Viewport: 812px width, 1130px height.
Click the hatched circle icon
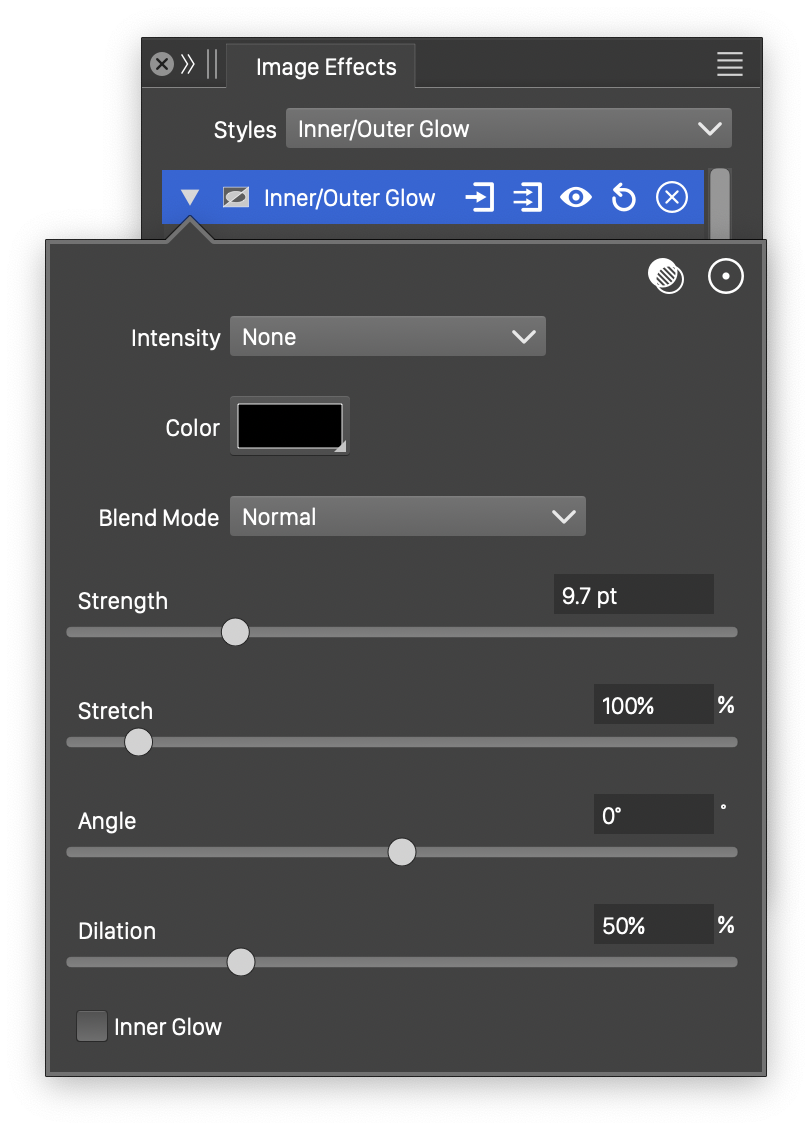(666, 276)
